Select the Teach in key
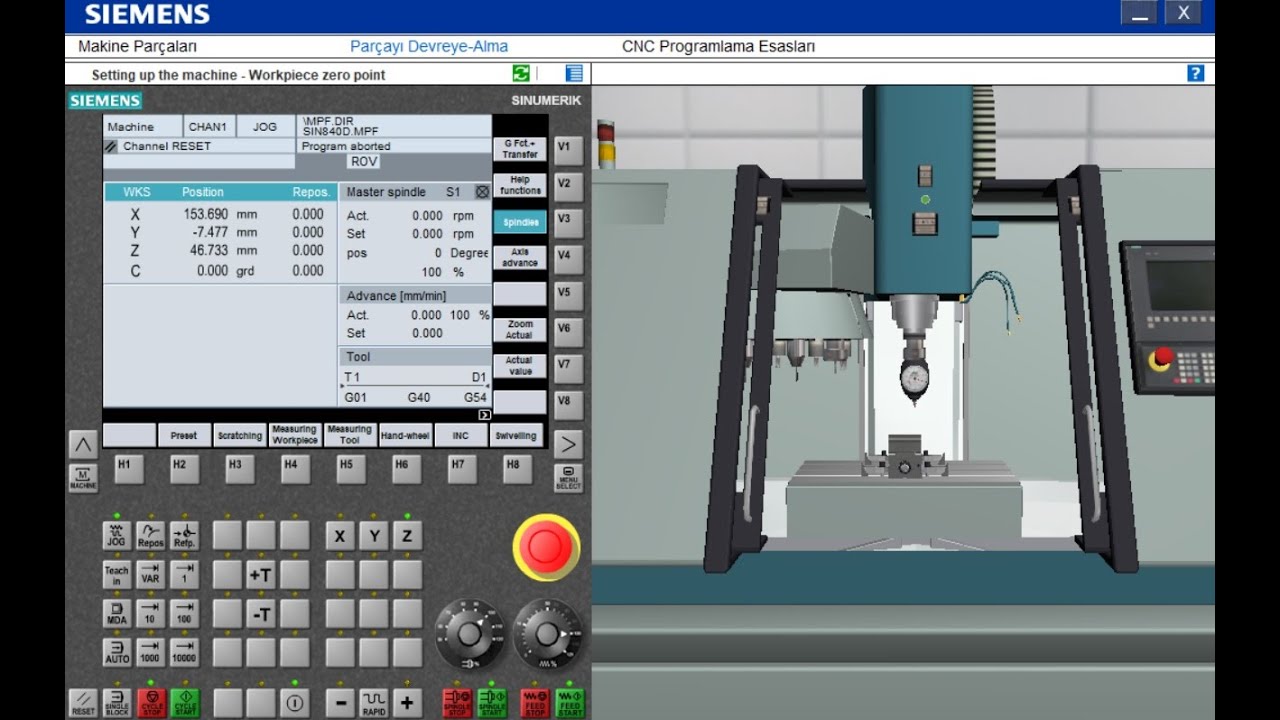The height and width of the screenshot is (720, 1280). coord(117,574)
